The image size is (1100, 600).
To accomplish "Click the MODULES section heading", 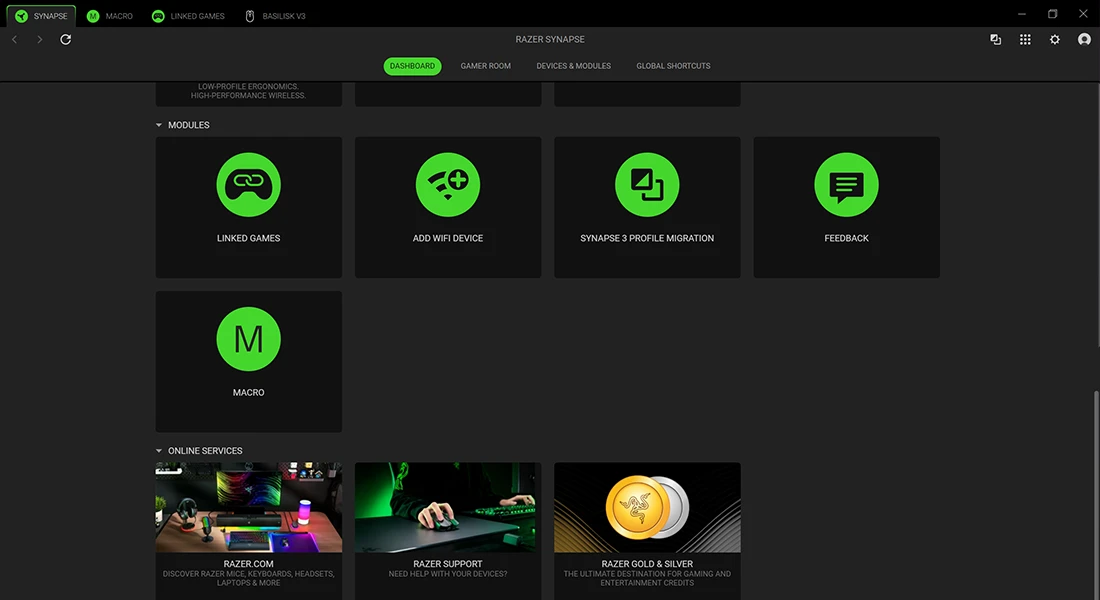I will [x=189, y=125].
